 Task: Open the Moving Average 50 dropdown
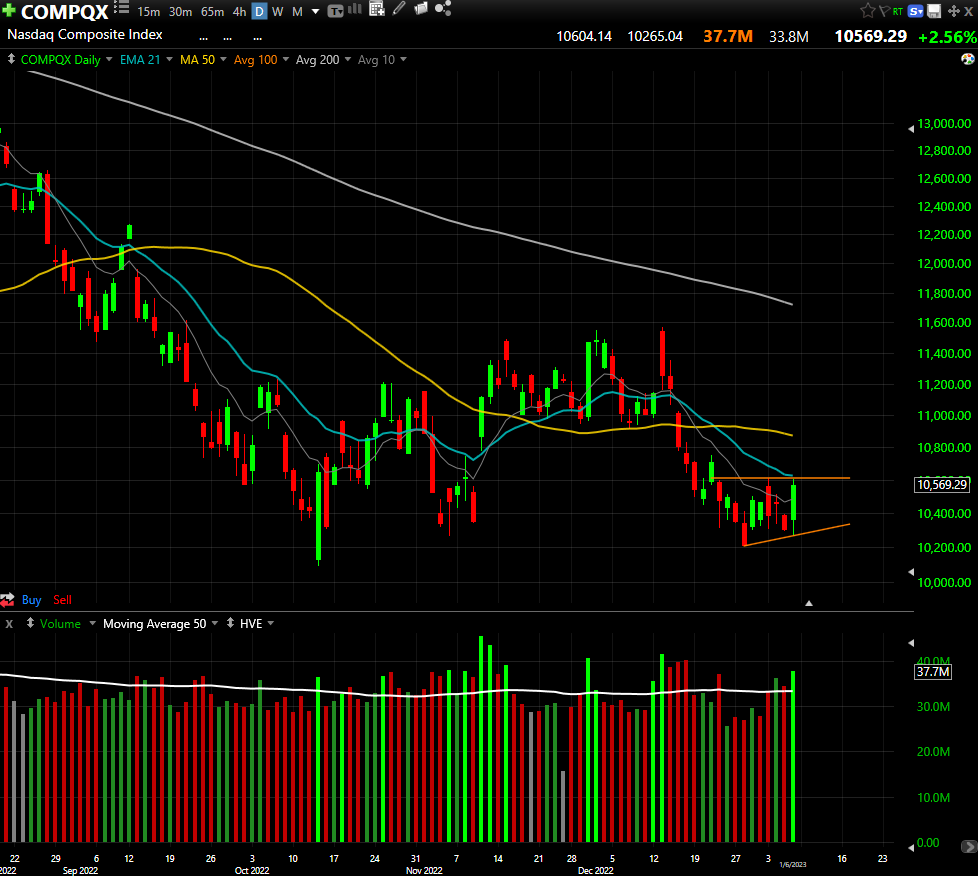click(x=215, y=623)
